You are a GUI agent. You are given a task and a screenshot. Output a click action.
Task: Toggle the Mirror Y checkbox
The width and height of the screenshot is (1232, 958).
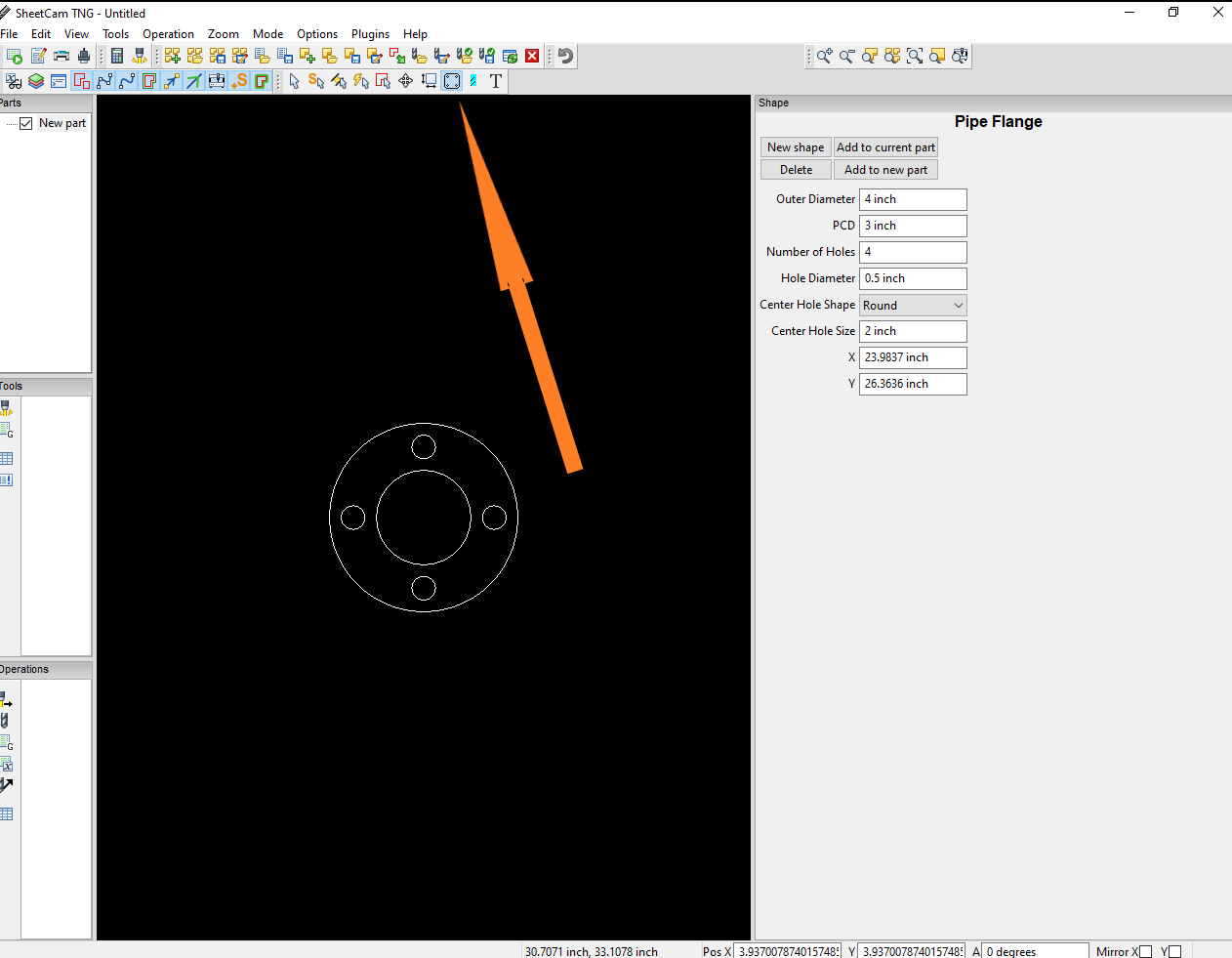[x=1175, y=951]
